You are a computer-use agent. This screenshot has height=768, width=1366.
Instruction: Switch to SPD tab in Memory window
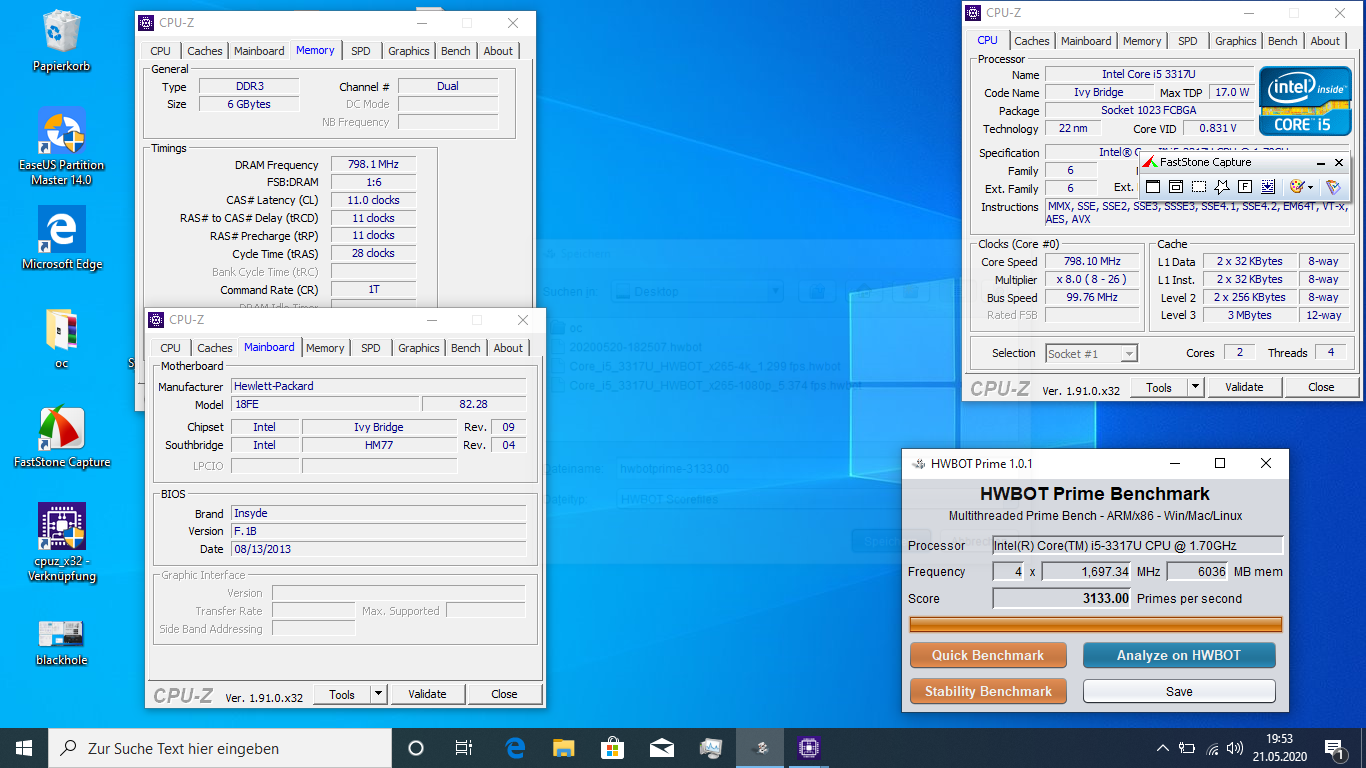click(360, 51)
